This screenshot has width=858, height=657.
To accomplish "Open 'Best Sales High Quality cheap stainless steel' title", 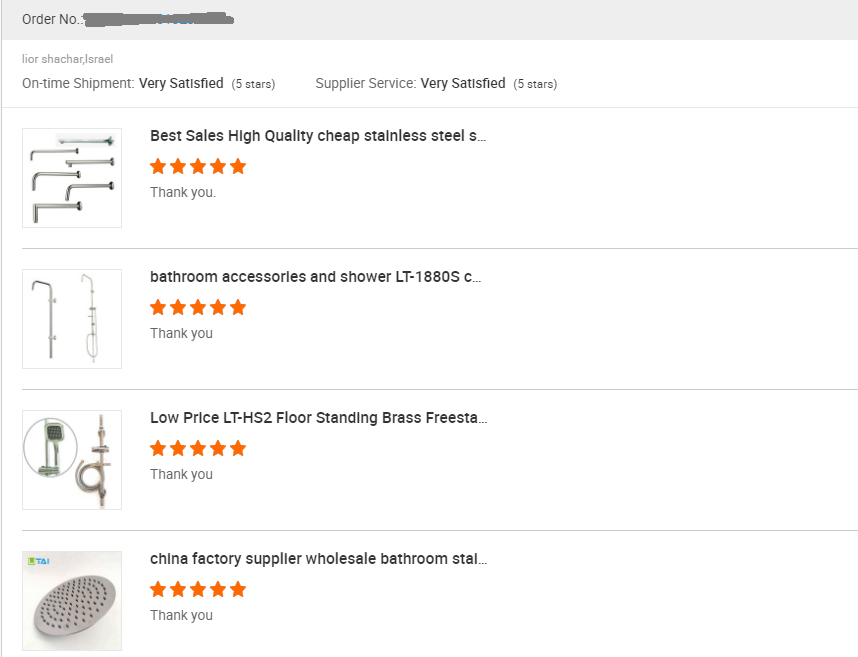I will (x=318, y=136).
